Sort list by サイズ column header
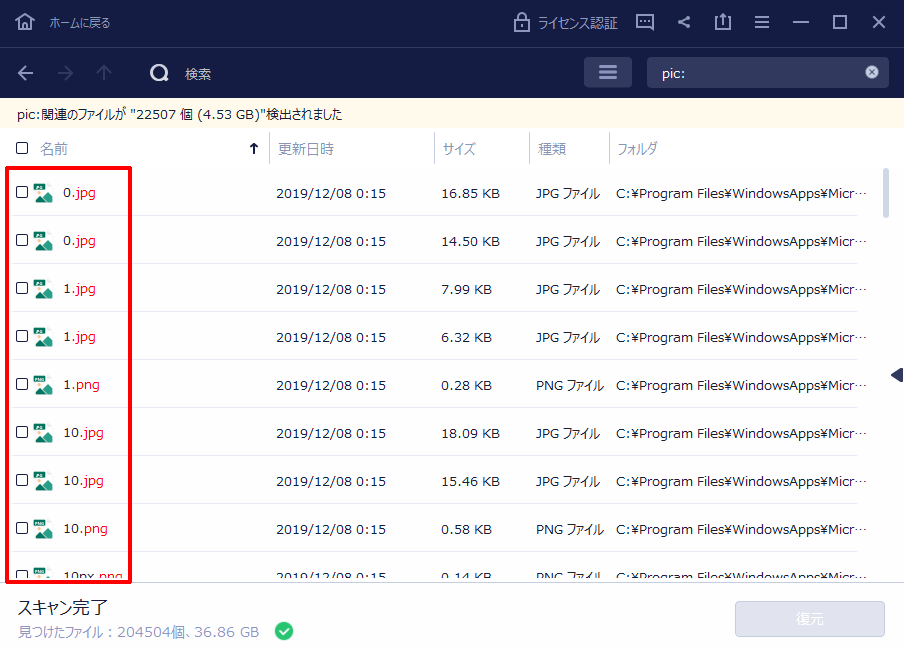 pyautogui.click(x=459, y=149)
